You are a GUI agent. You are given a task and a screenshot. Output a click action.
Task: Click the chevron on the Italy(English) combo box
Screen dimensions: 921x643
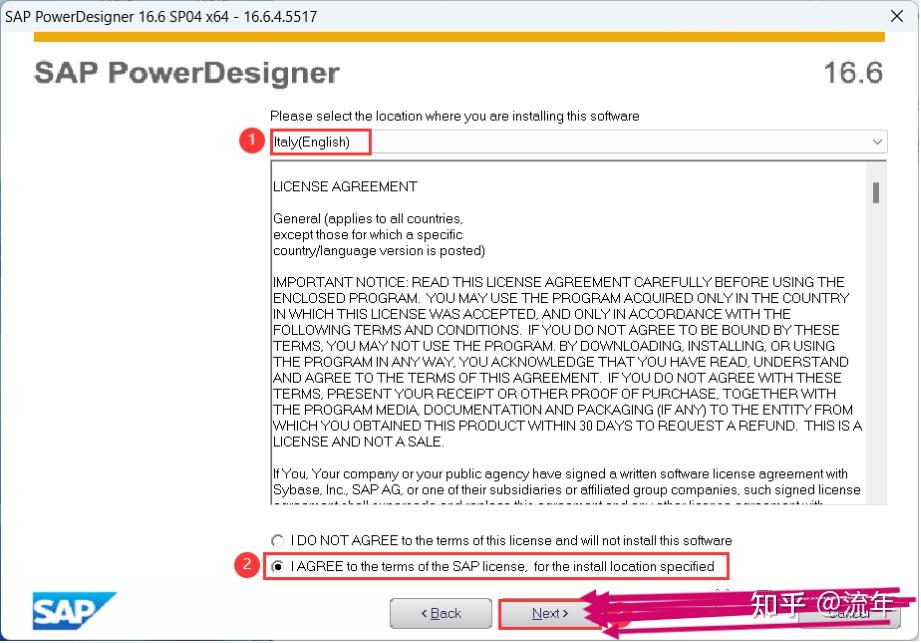coord(878,141)
